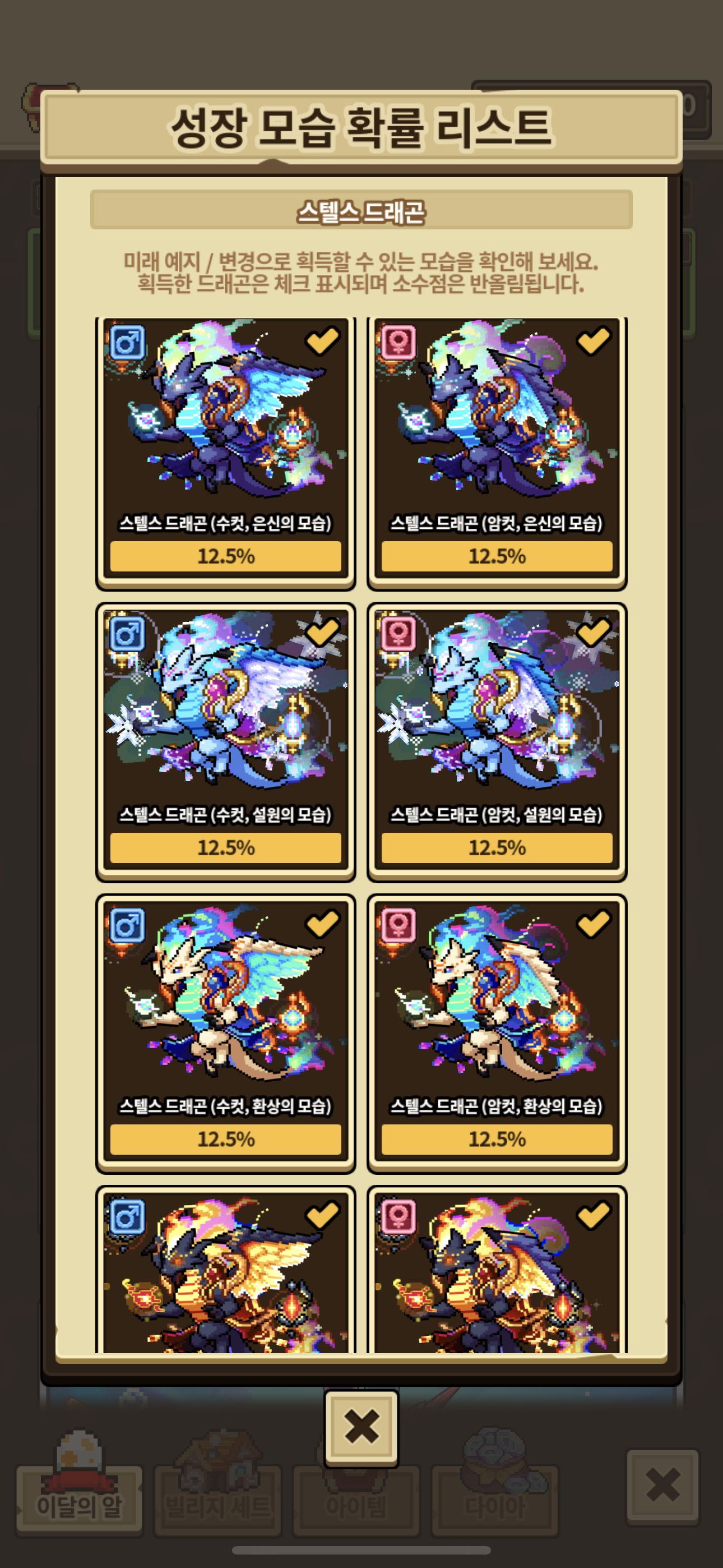Tap 12.5% bar under male 은신의 모습
This screenshot has width=723, height=1568.
click(x=226, y=556)
